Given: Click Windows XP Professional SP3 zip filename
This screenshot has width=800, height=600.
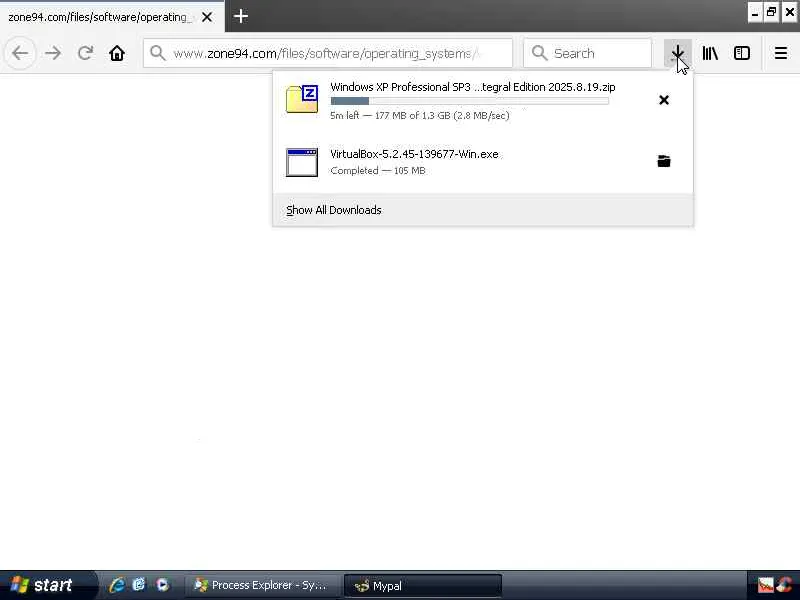Looking at the screenshot, I should coord(472,87).
